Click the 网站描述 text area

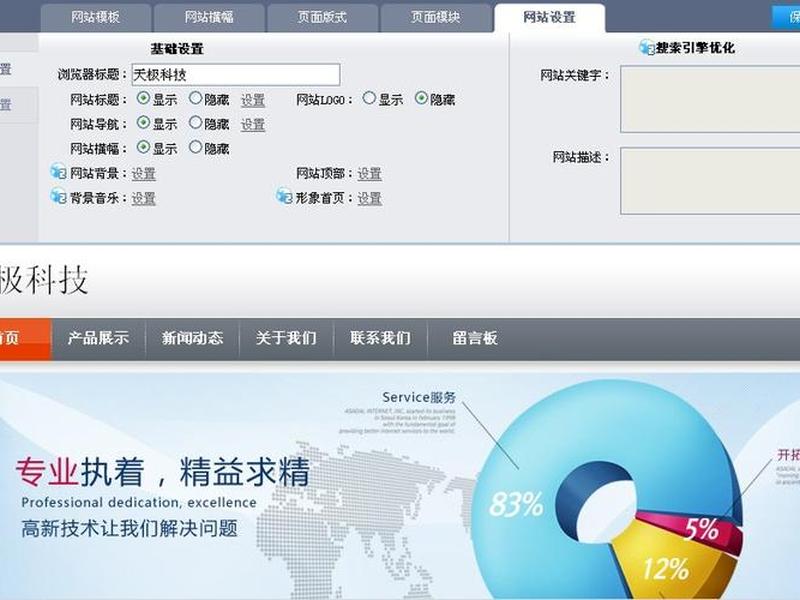click(710, 181)
